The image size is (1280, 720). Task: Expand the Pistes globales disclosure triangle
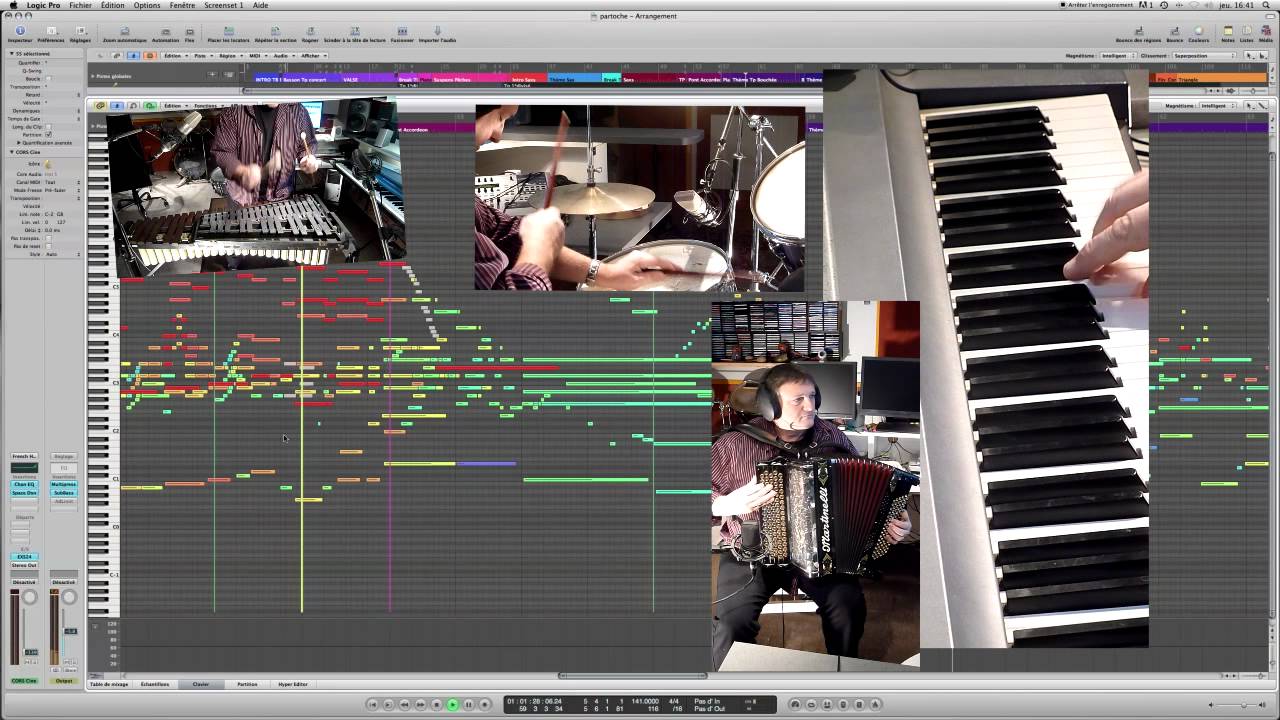coord(93,76)
